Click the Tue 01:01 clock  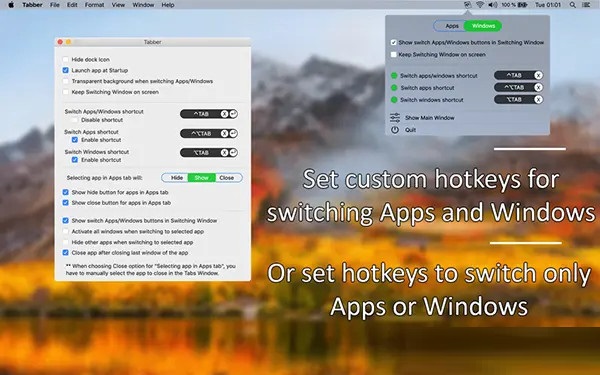[548, 5]
